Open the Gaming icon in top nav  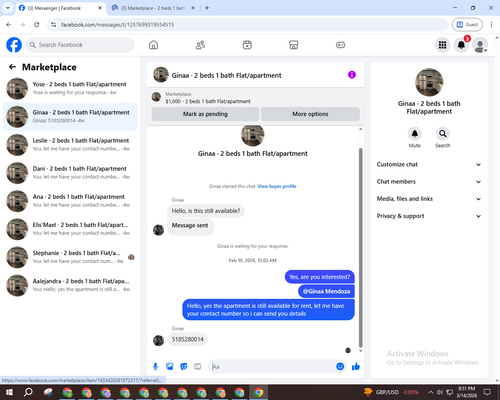[340, 45]
